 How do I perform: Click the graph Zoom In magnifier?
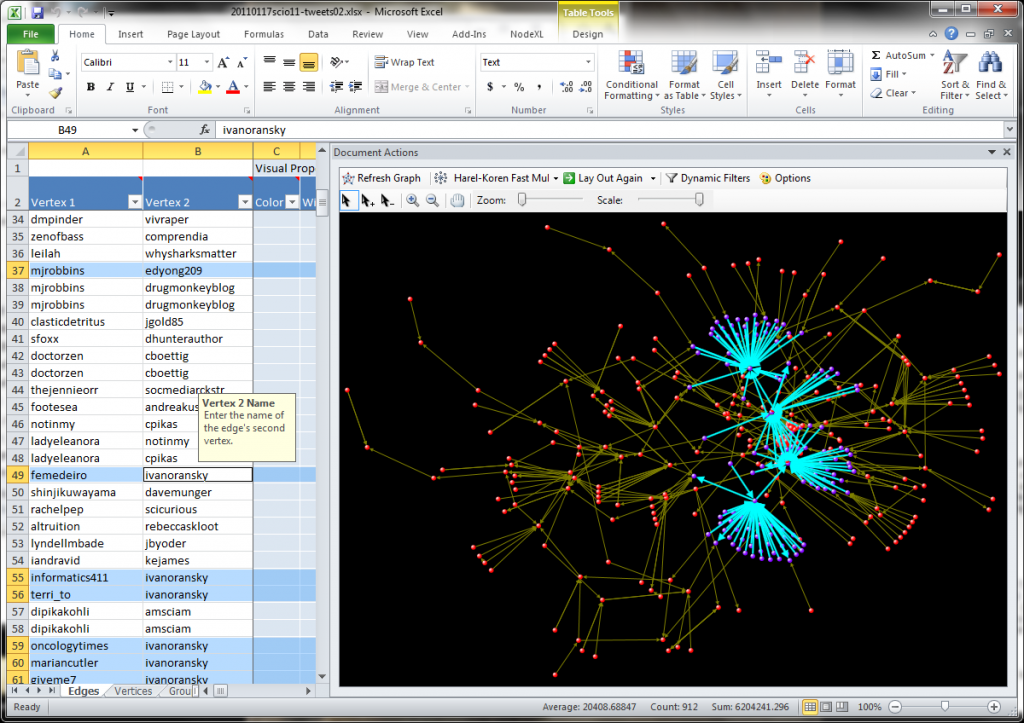[x=413, y=201]
